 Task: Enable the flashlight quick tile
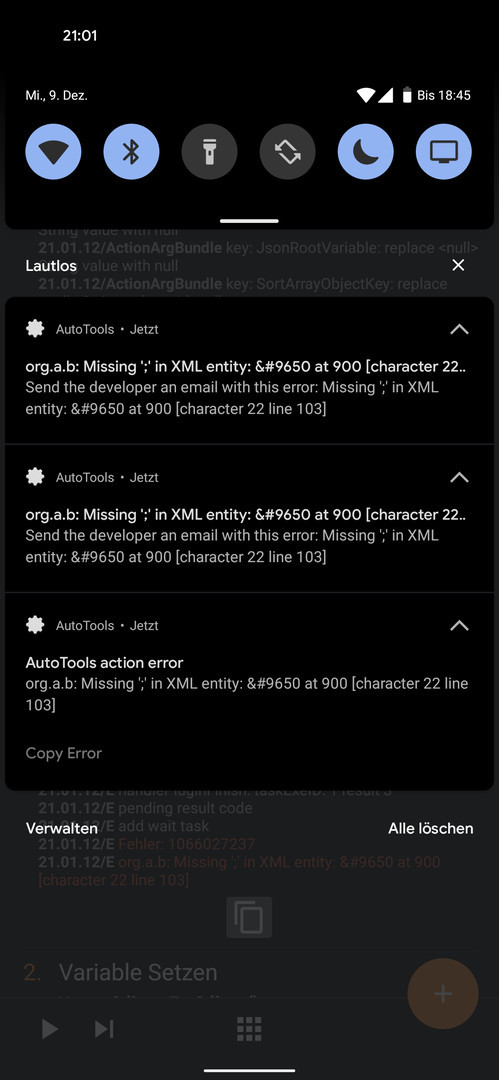point(210,152)
